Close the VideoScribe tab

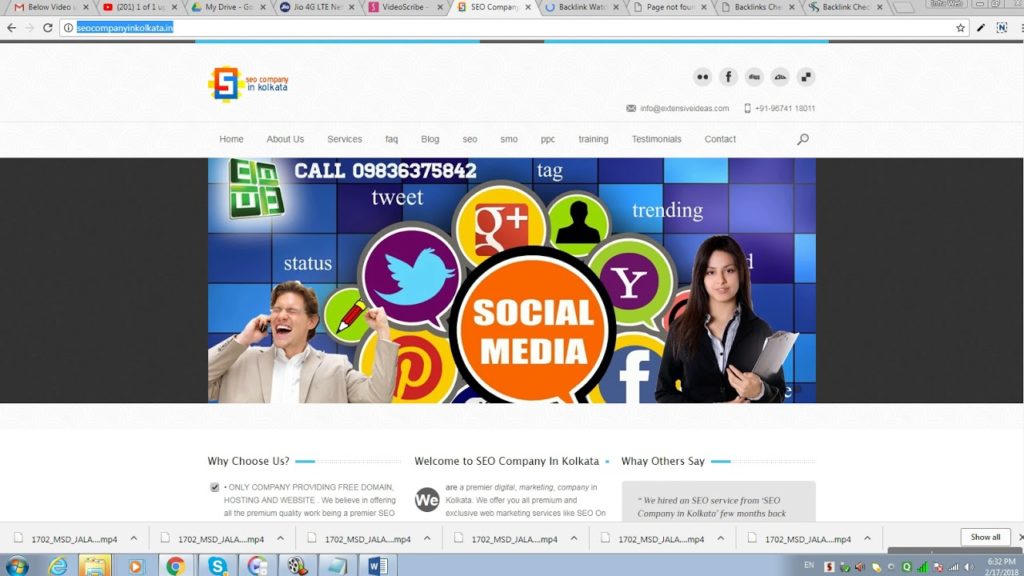point(440,7)
